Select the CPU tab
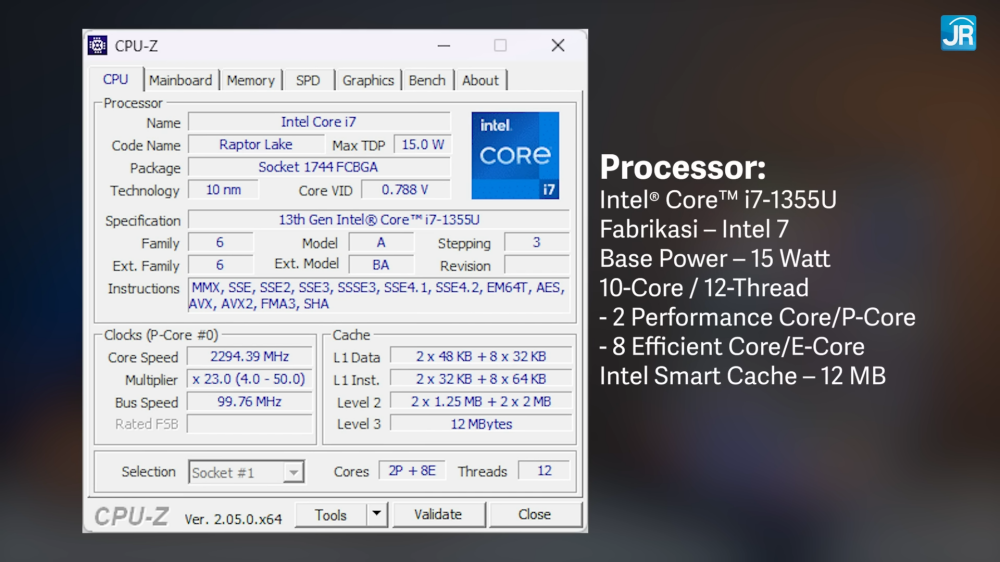 (x=116, y=80)
